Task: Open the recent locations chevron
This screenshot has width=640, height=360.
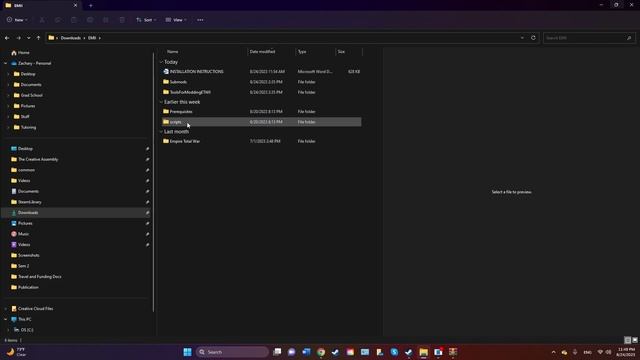Action: click(x=29, y=38)
